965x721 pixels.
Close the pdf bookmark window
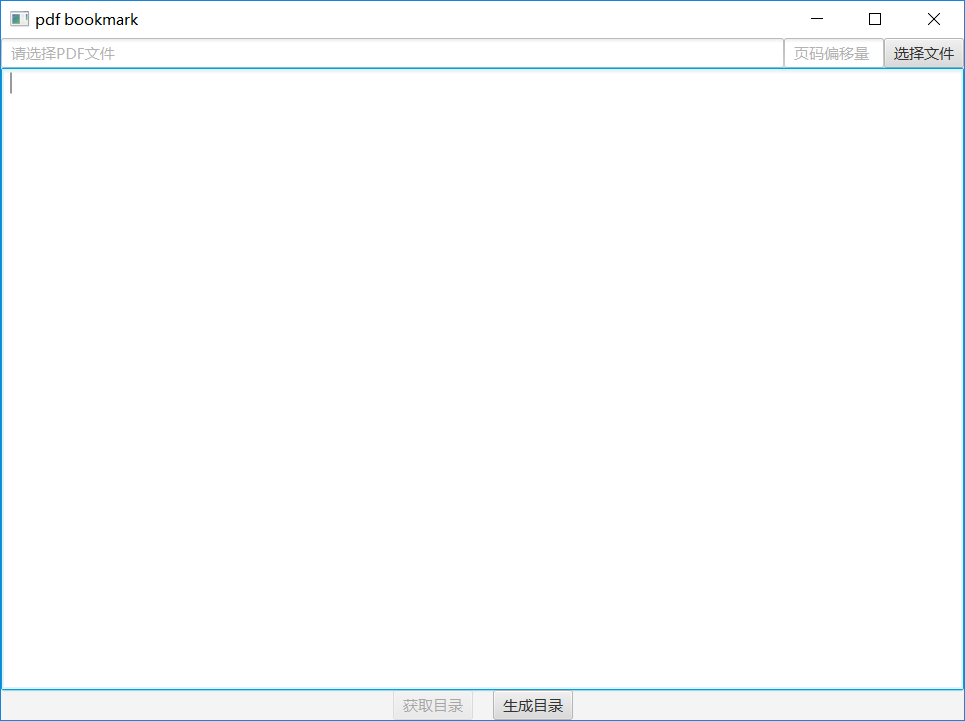click(934, 19)
